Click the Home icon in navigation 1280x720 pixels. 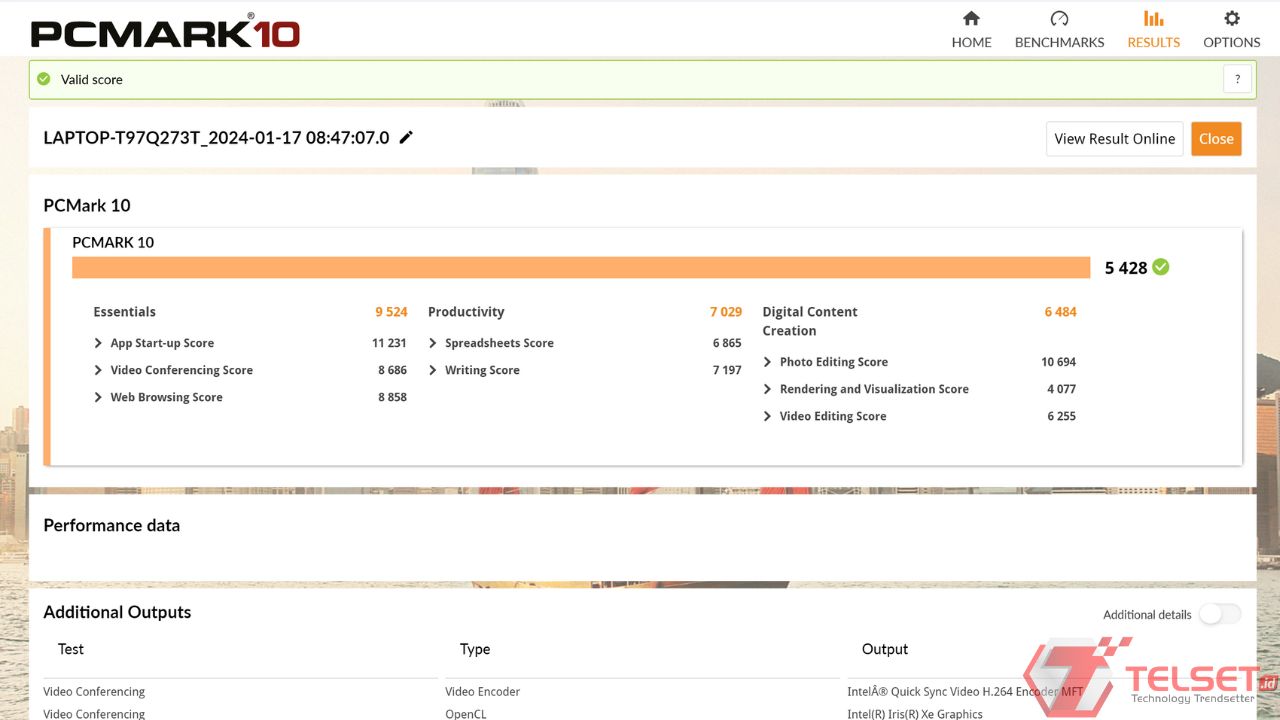[x=971, y=19]
